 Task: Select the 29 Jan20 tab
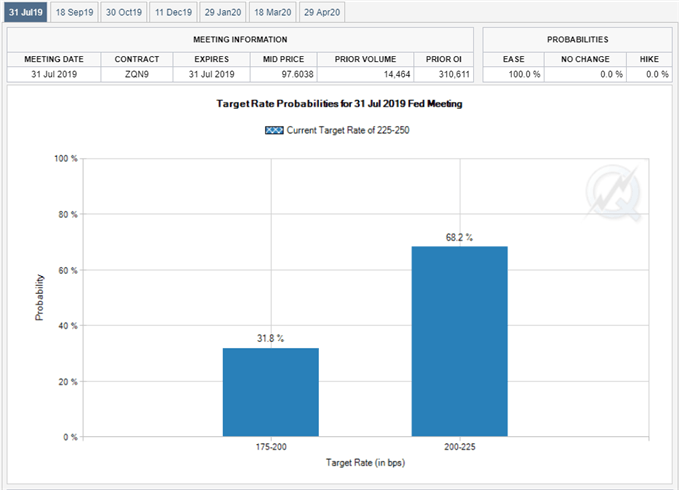click(x=223, y=12)
